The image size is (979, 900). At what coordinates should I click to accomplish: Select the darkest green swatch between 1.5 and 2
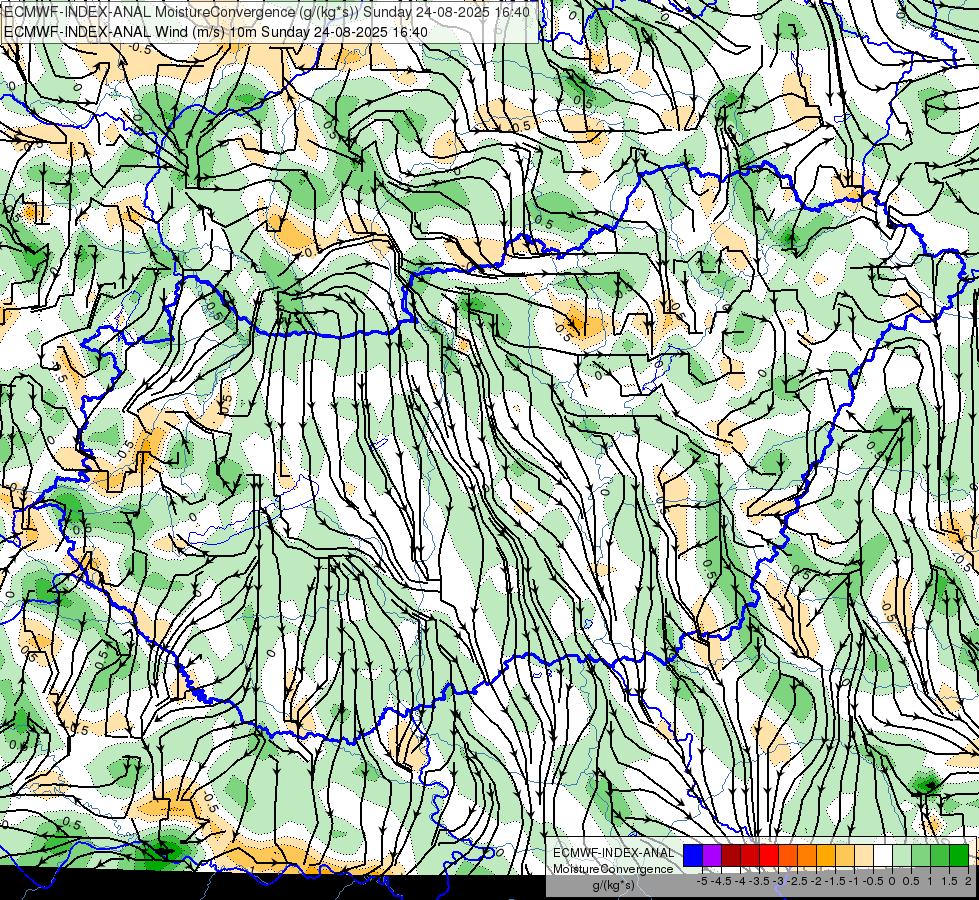click(959, 855)
